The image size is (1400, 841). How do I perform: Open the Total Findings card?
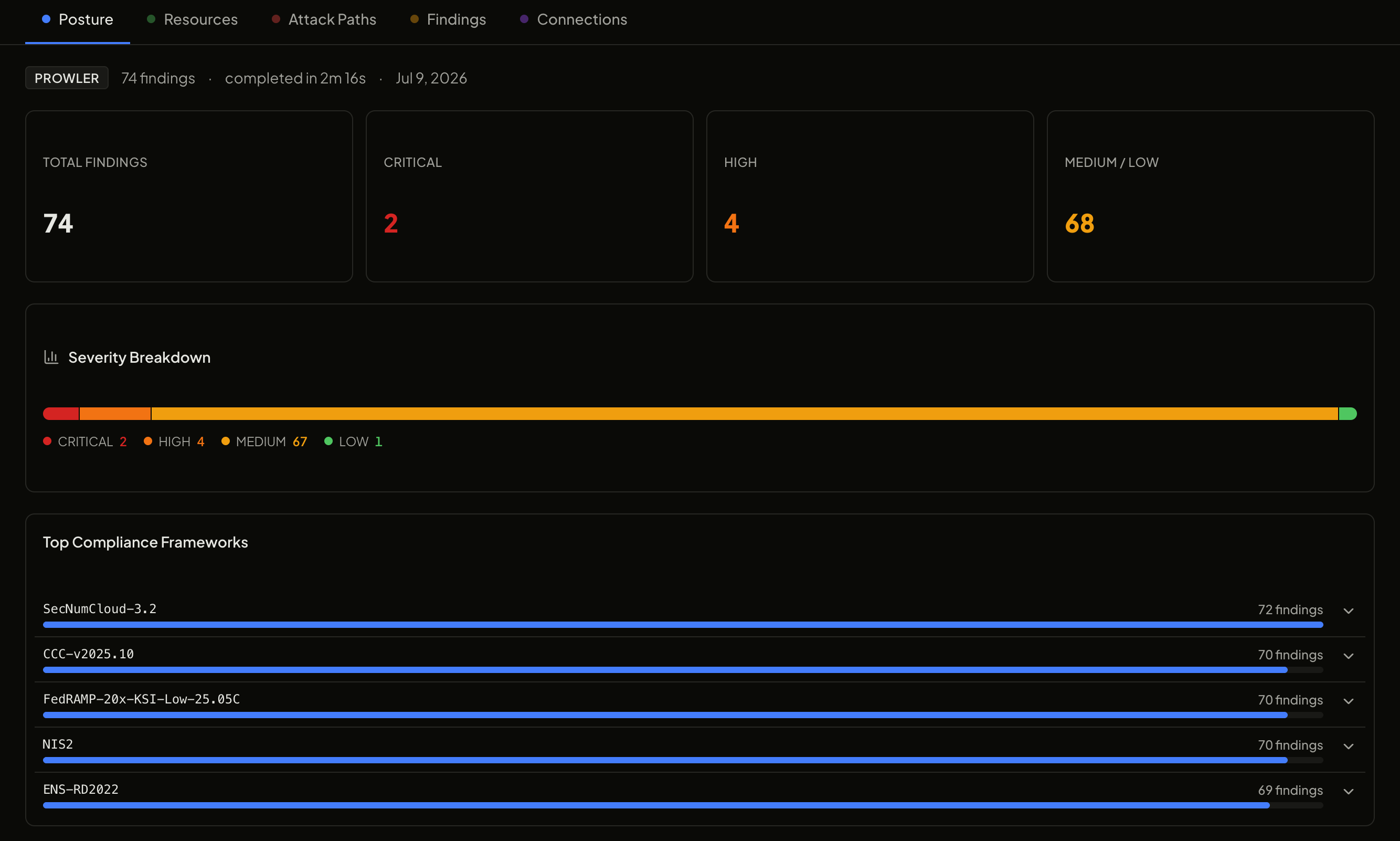189,196
